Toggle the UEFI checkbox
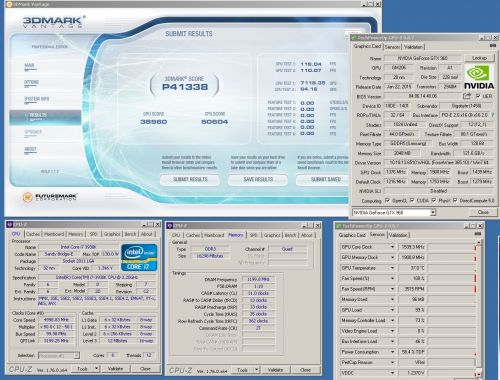The height and width of the screenshot is (380, 500). tap(478, 96)
